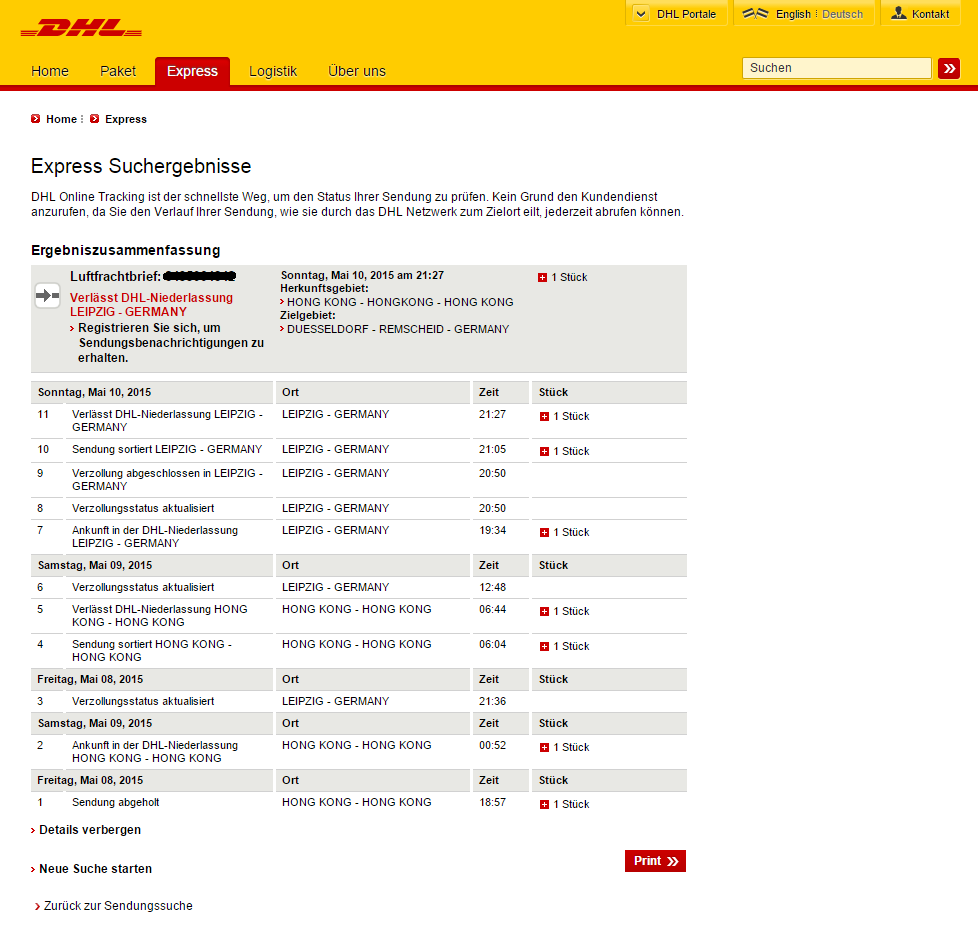This screenshot has width=978, height=948.
Task: Open the DHL Portale dropdown
Action: (x=677, y=14)
